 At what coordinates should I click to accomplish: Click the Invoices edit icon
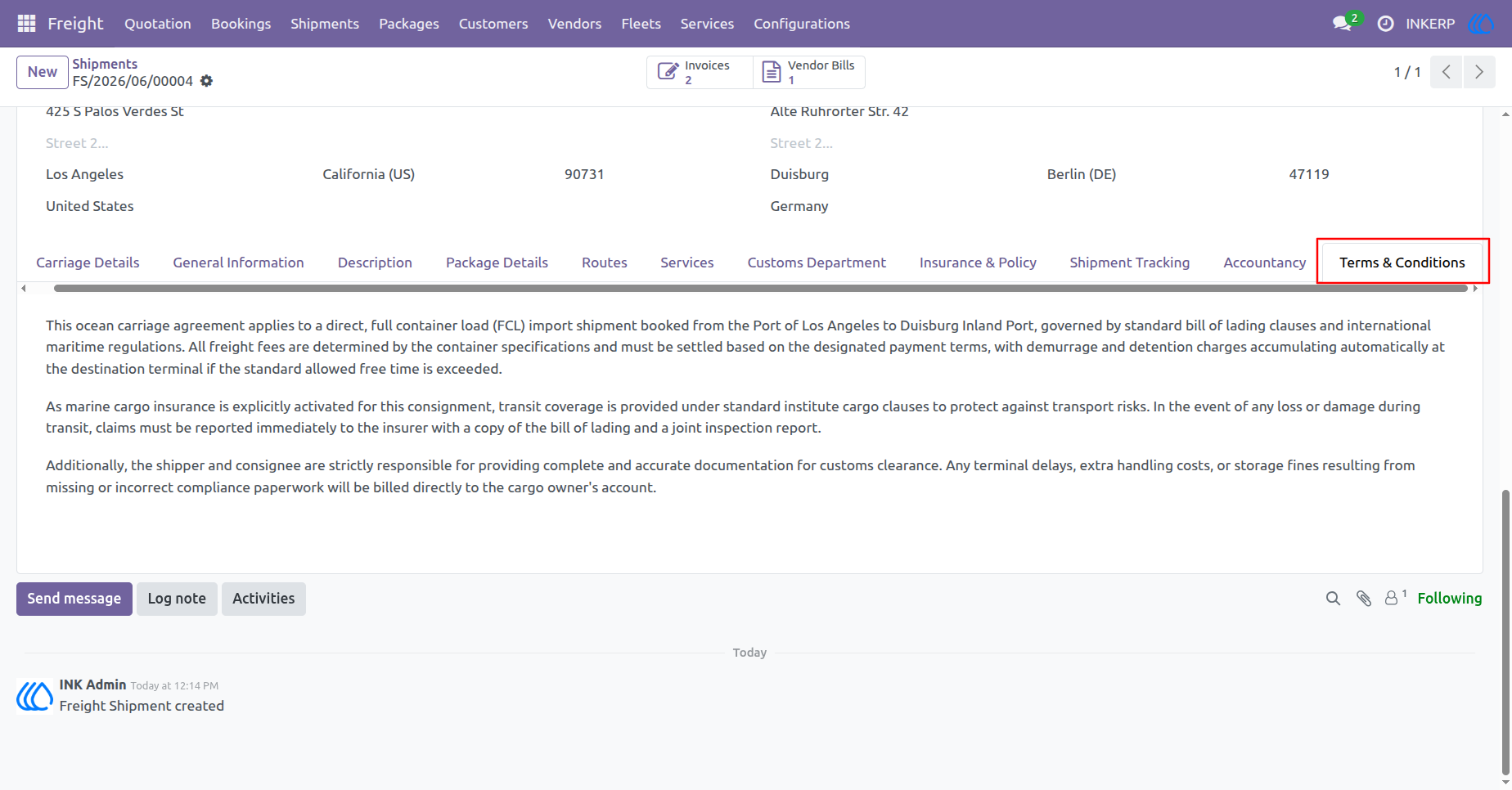tap(668, 72)
